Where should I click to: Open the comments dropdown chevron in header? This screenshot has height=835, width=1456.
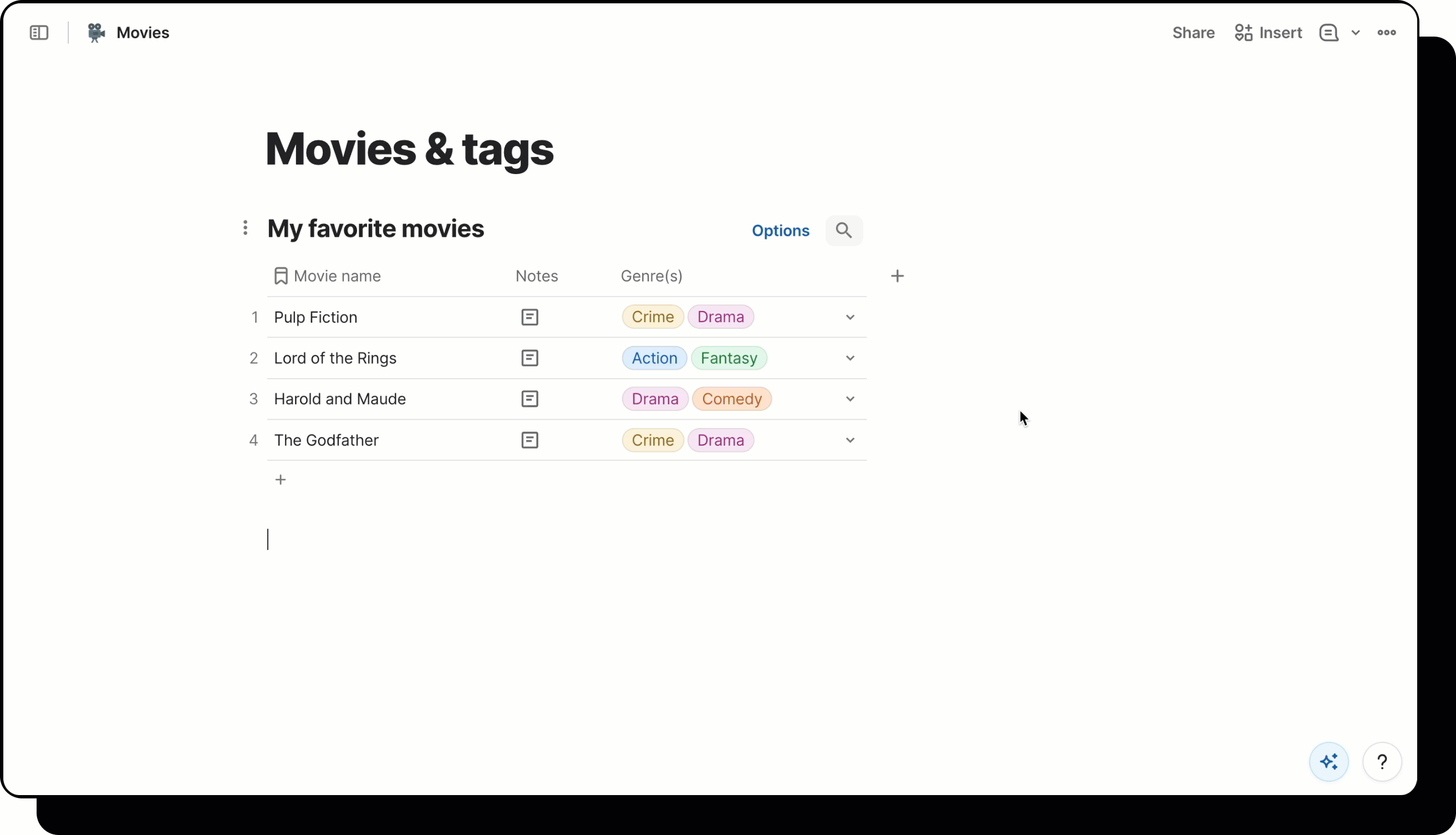click(1355, 33)
